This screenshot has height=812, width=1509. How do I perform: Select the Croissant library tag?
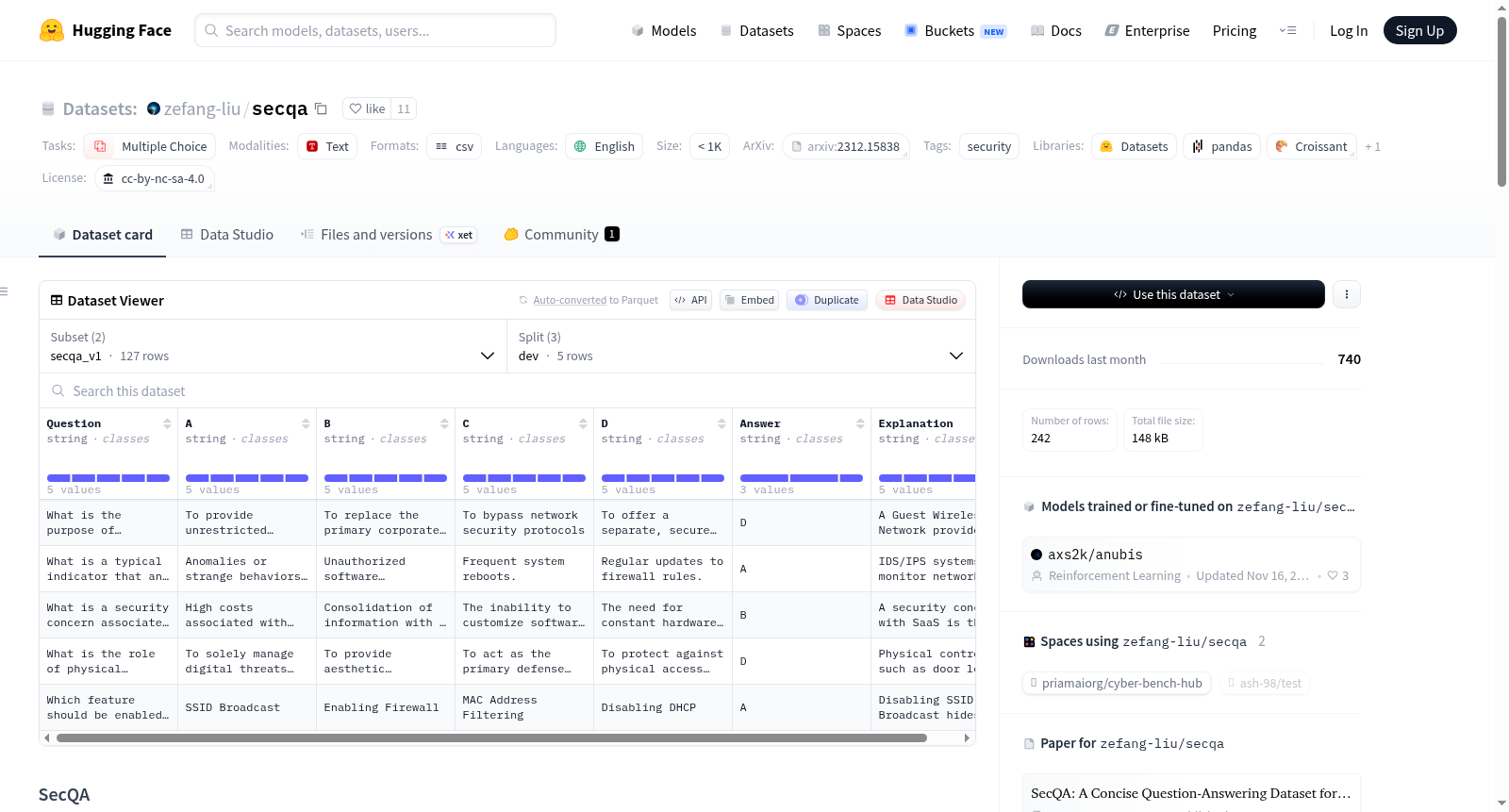pyautogui.click(x=1311, y=146)
